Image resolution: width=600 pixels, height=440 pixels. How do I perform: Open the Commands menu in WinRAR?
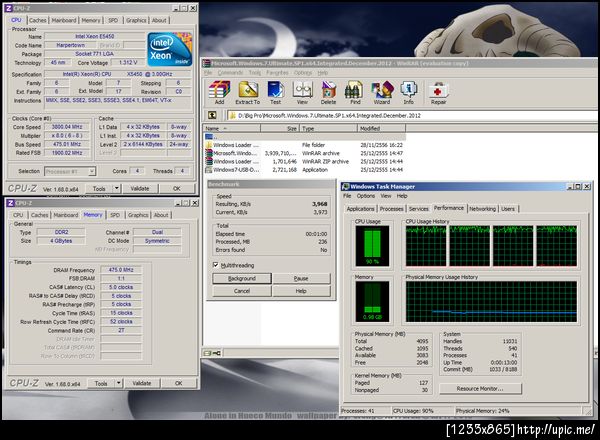coord(231,72)
